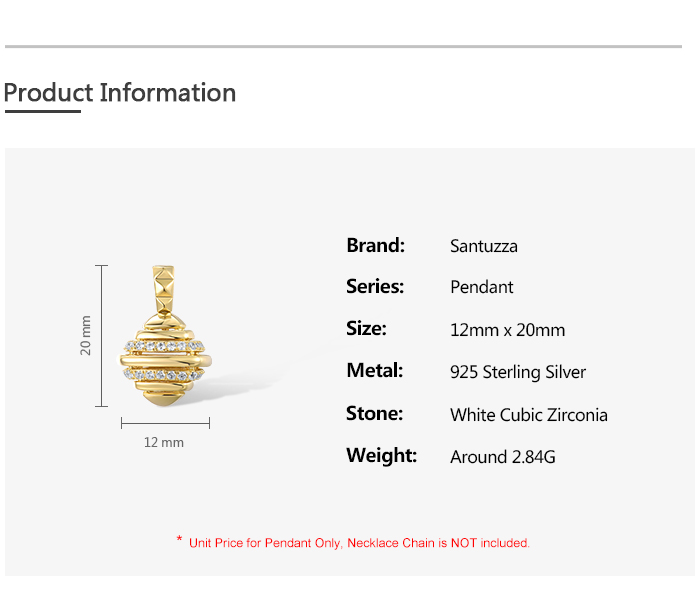Click the Brand label
The height and width of the screenshot is (615, 700).
(x=375, y=245)
